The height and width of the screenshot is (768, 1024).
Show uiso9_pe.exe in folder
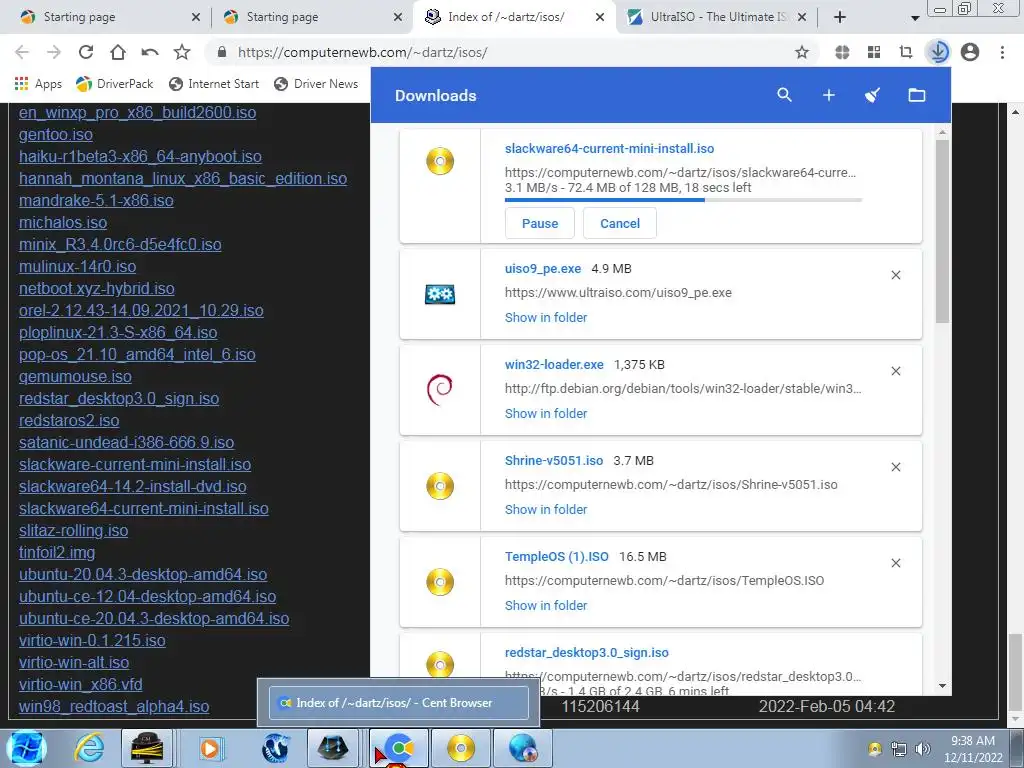[x=546, y=317]
